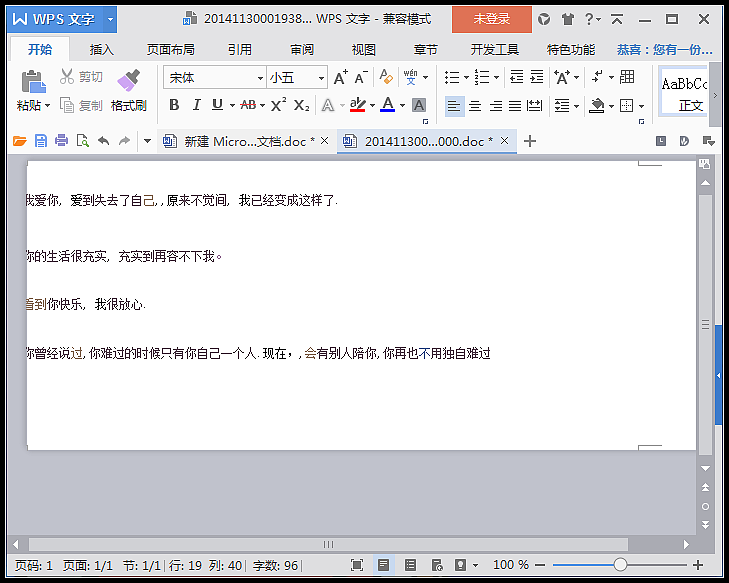The width and height of the screenshot is (729, 583).
Task: Activate the Format Painter brush
Action: click(129, 80)
